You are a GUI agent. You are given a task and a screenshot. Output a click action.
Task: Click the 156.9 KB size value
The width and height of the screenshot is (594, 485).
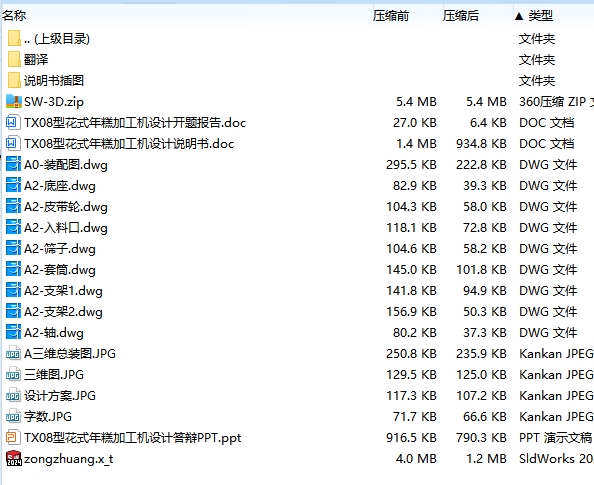411,311
